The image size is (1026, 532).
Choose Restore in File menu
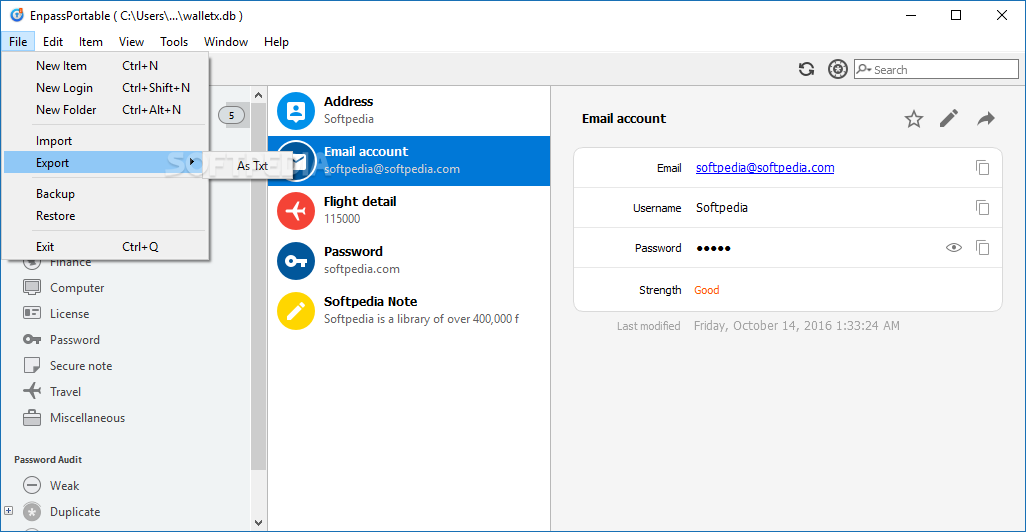106,216
